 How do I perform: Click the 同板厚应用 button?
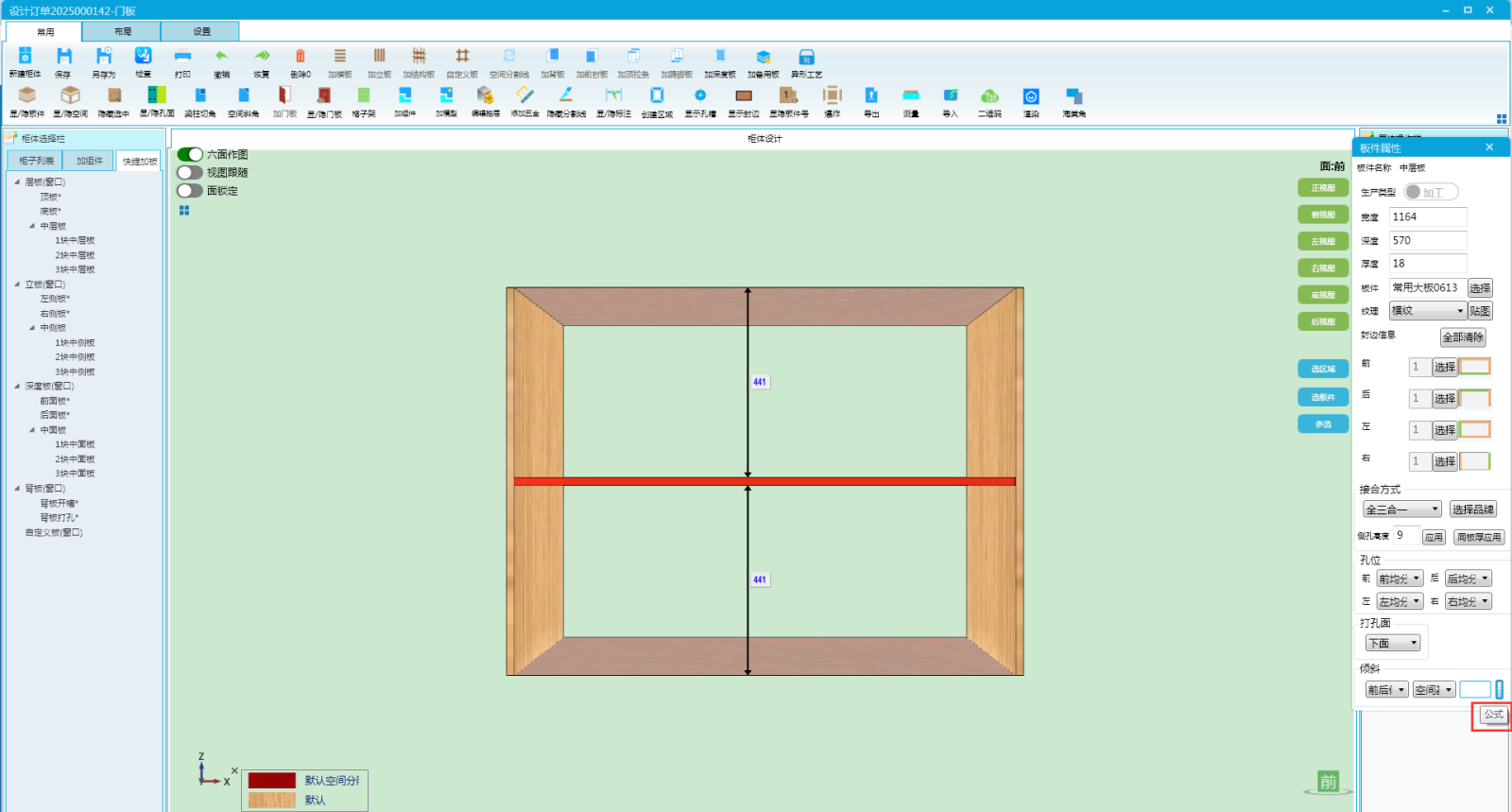pyautogui.click(x=1479, y=537)
